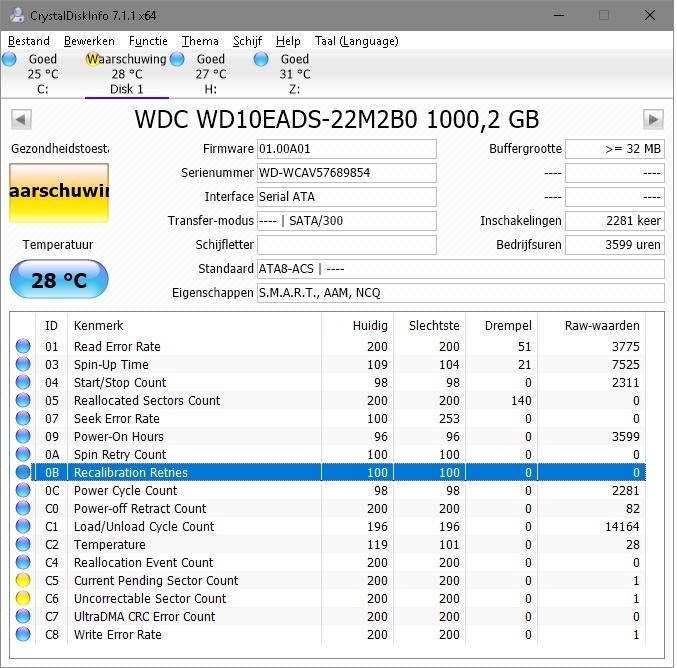This screenshot has height=668, width=677.
Task: Select the Disk 1 tab
Action: (x=127, y=74)
